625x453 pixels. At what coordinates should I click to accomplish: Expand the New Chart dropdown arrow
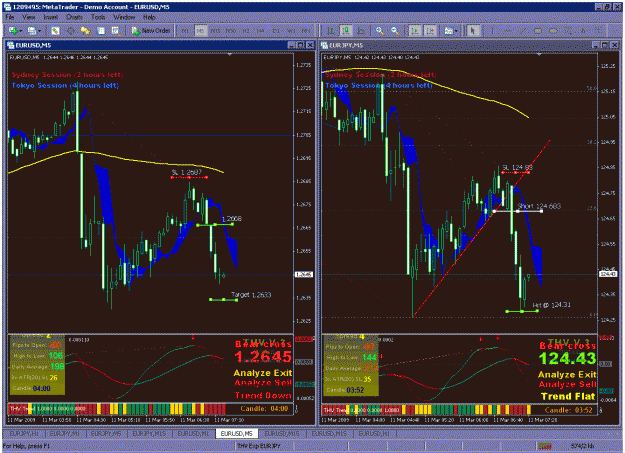tap(20, 31)
